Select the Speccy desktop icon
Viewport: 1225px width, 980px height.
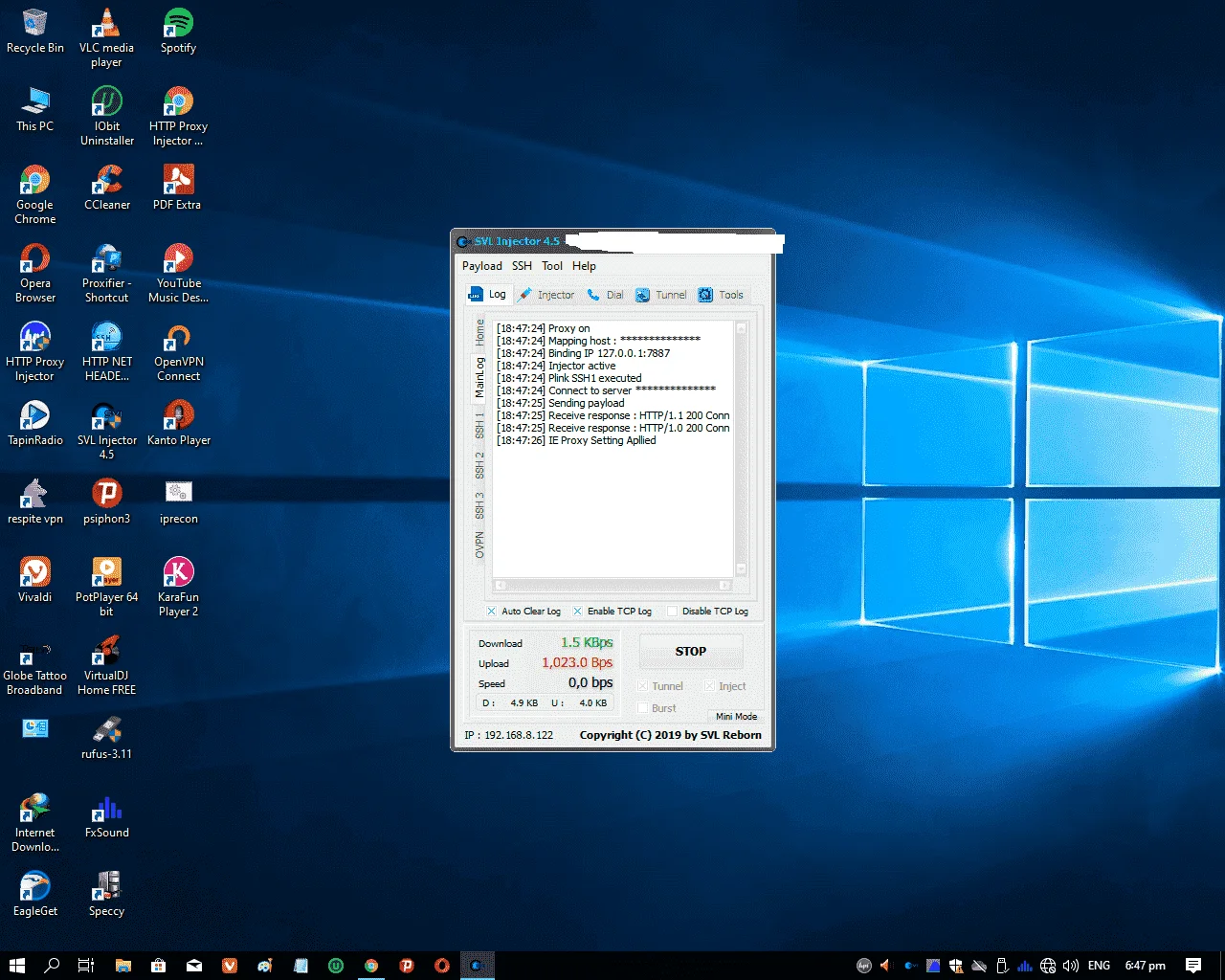click(x=106, y=895)
